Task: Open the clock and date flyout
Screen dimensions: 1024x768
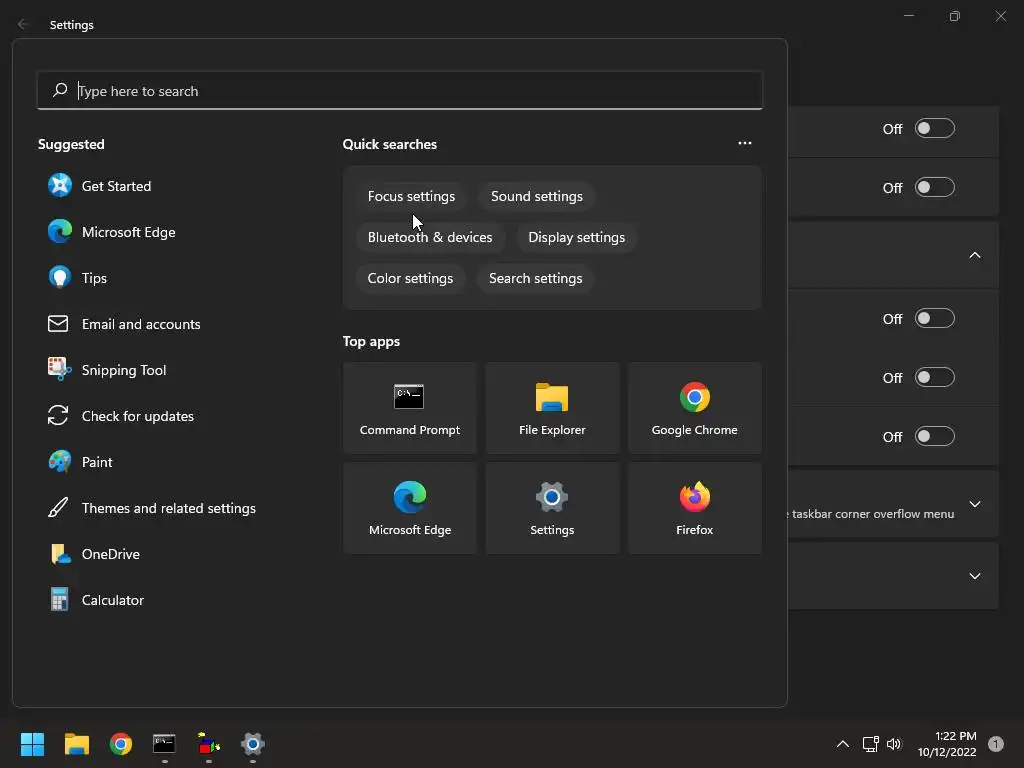Action: [947, 744]
